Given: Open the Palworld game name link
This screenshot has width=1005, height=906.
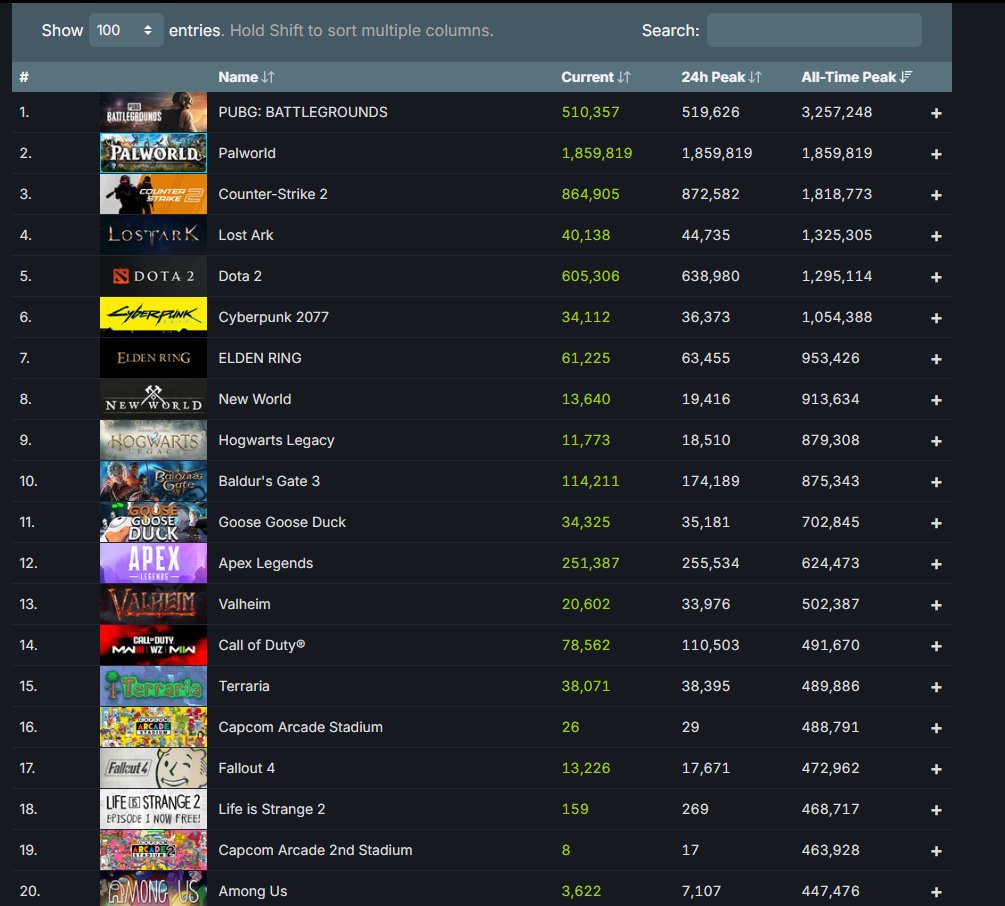Looking at the screenshot, I should pos(247,153).
